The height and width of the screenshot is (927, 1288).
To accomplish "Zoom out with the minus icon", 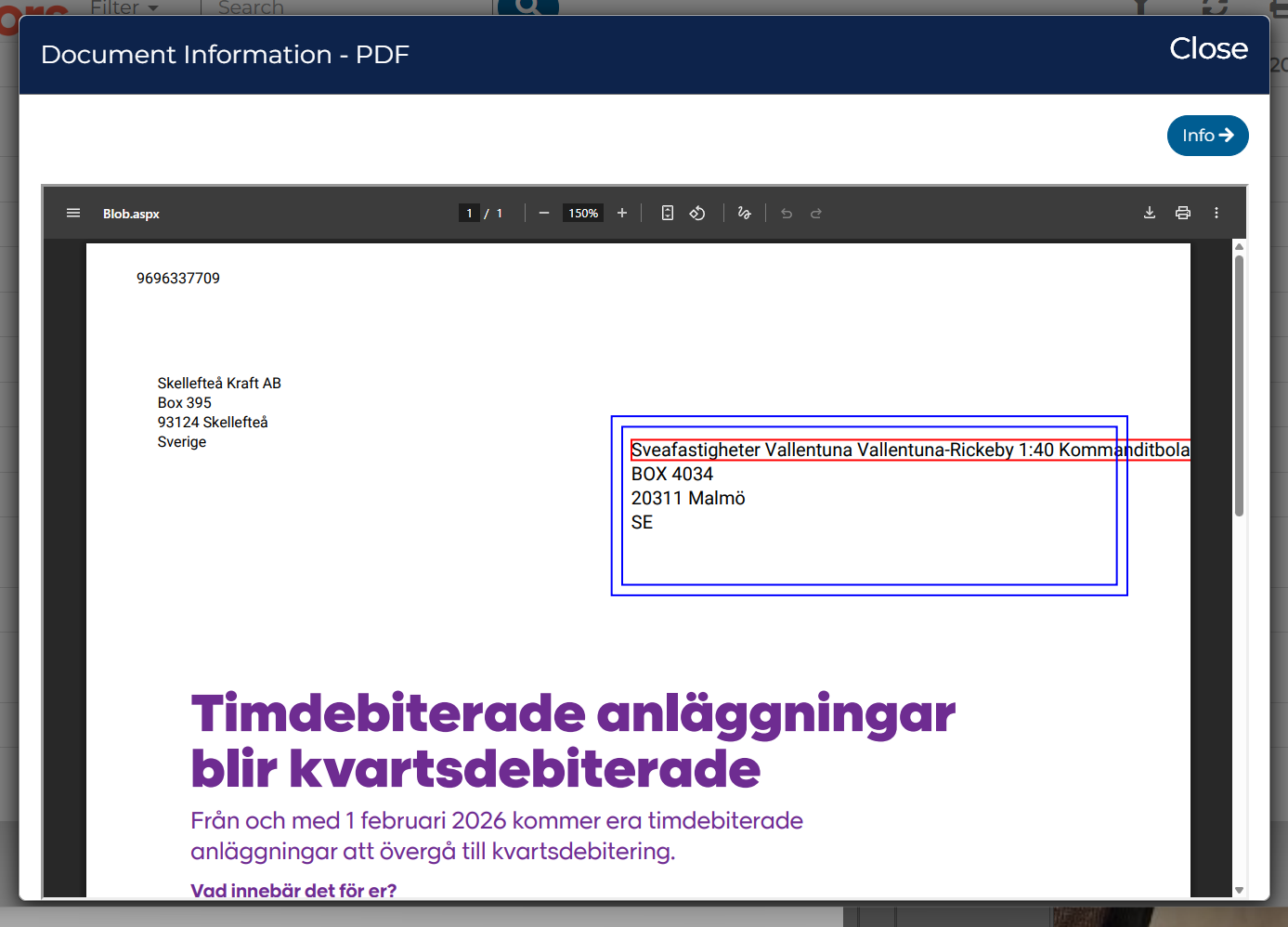I will click(x=544, y=213).
